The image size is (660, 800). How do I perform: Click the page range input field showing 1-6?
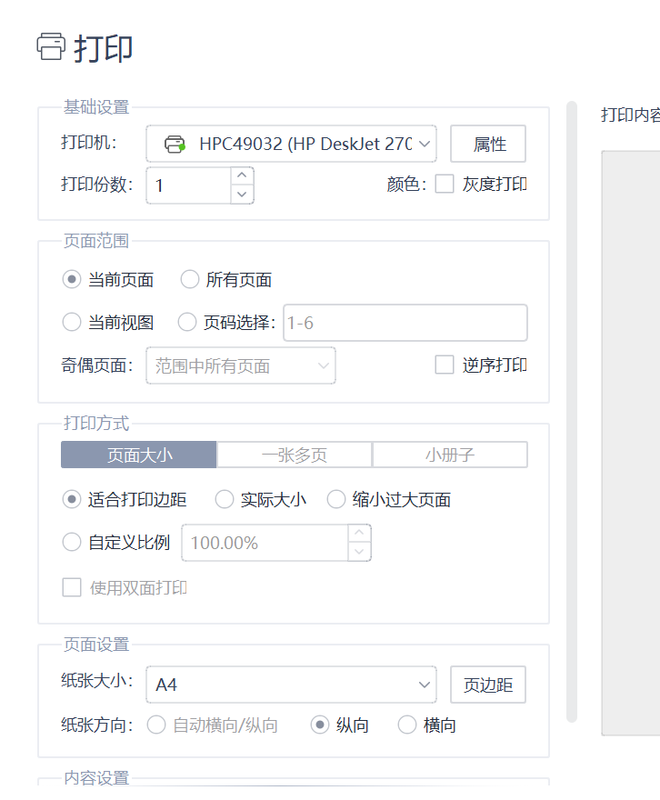pos(405,323)
